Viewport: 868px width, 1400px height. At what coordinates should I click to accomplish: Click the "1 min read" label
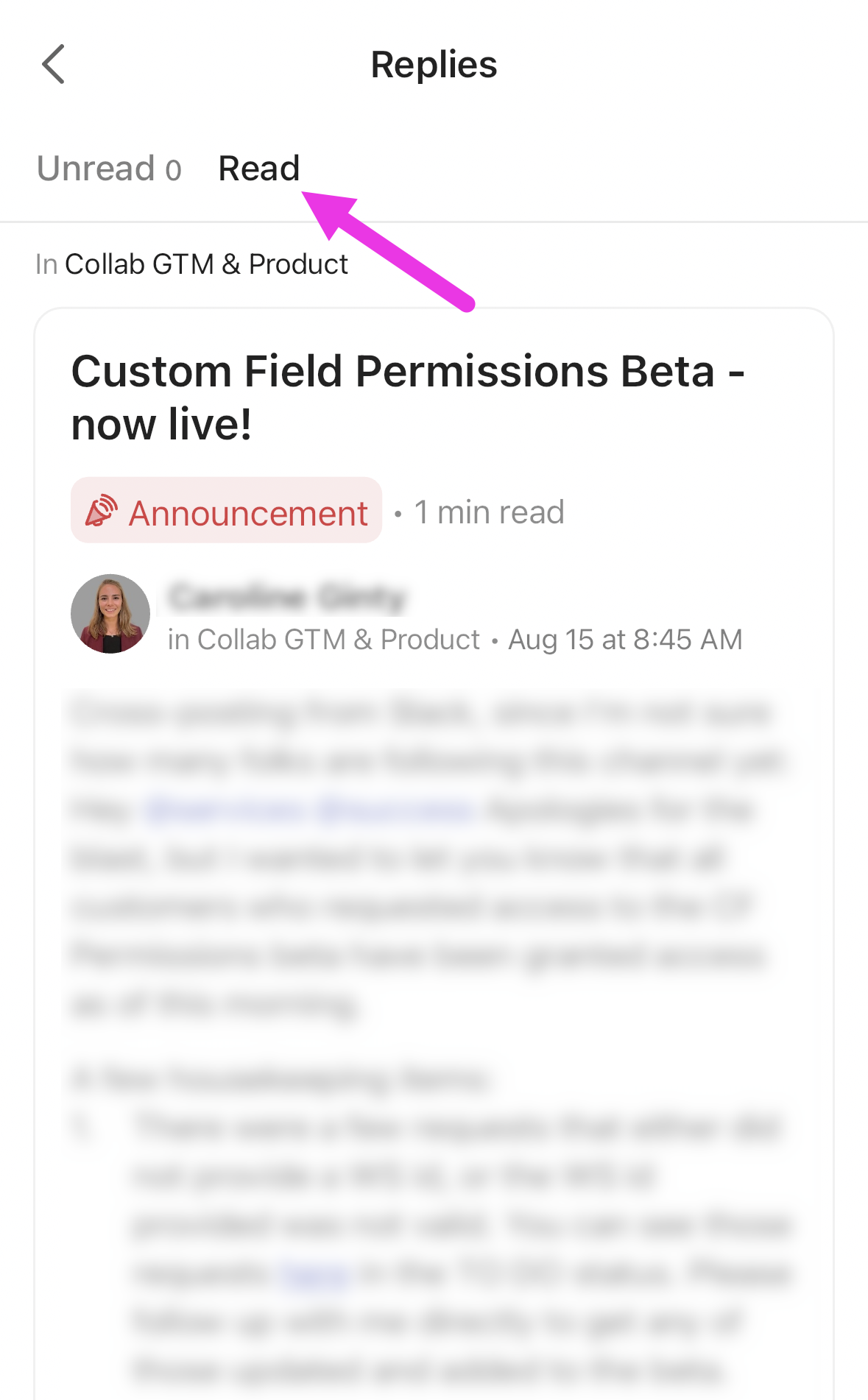489,512
